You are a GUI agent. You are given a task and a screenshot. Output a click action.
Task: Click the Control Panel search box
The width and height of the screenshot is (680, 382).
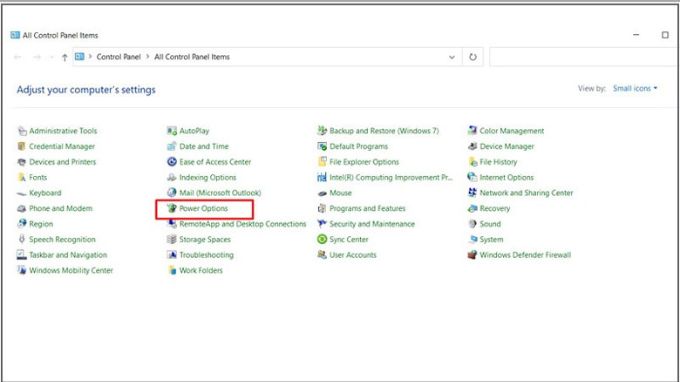(x=584, y=57)
